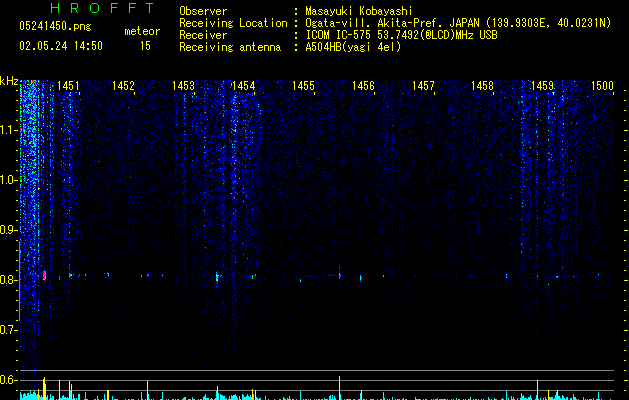
Task: Click the 1459 time marker
Action: point(542,86)
